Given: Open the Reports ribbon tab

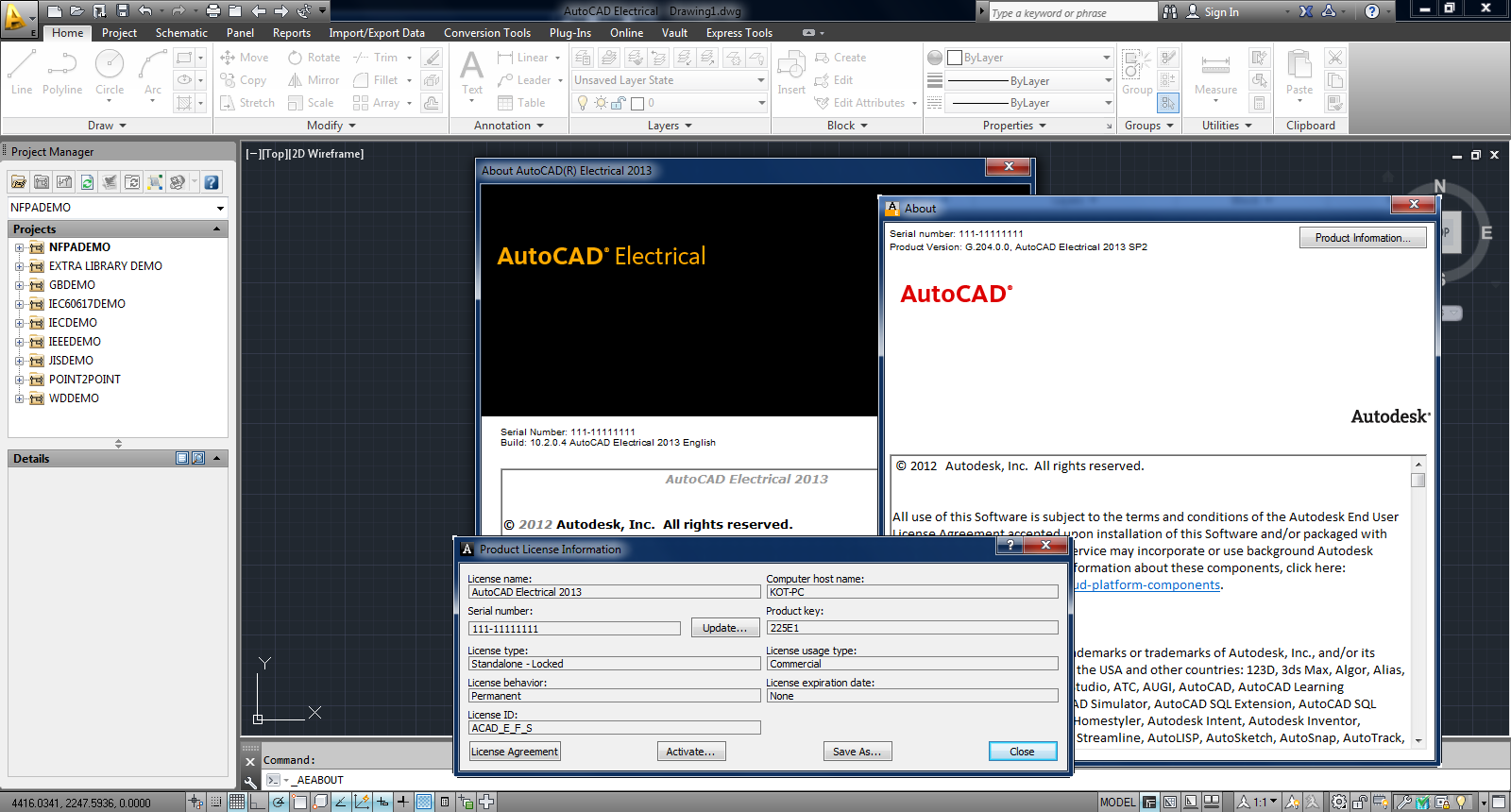Looking at the screenshot, I should tap(292, 33).
